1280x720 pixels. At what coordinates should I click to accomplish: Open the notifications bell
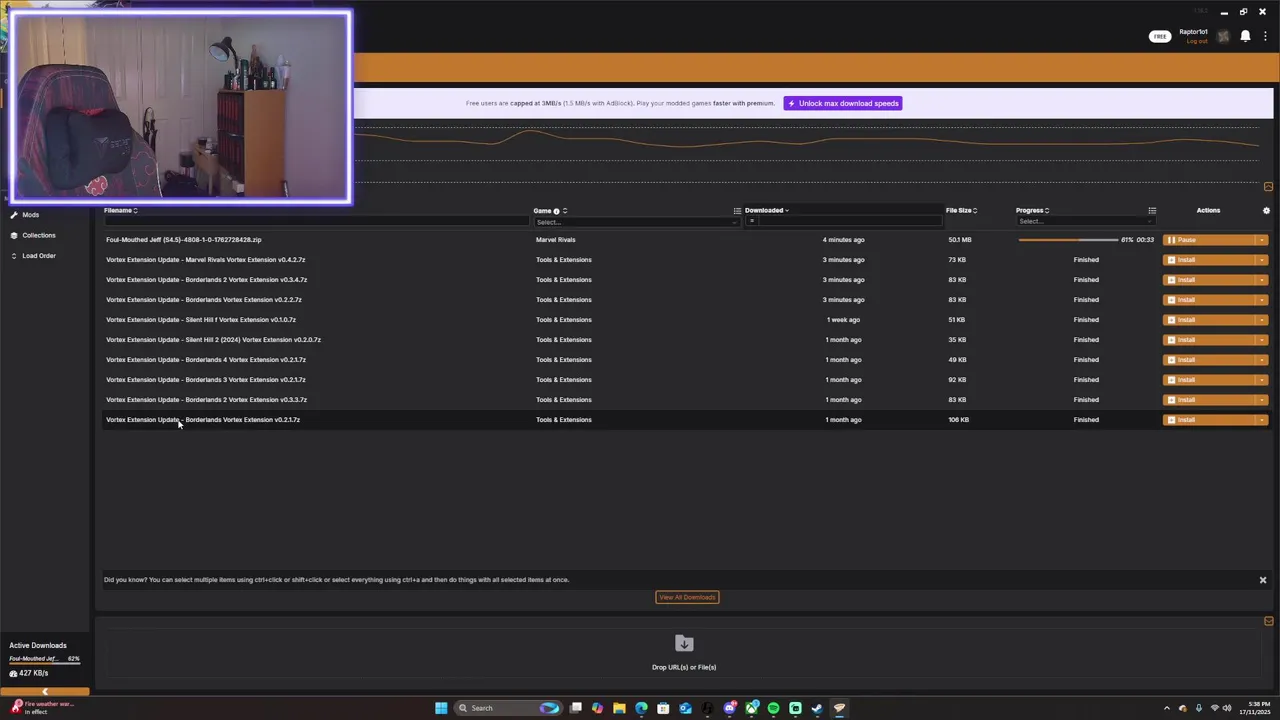point(1245,36)
